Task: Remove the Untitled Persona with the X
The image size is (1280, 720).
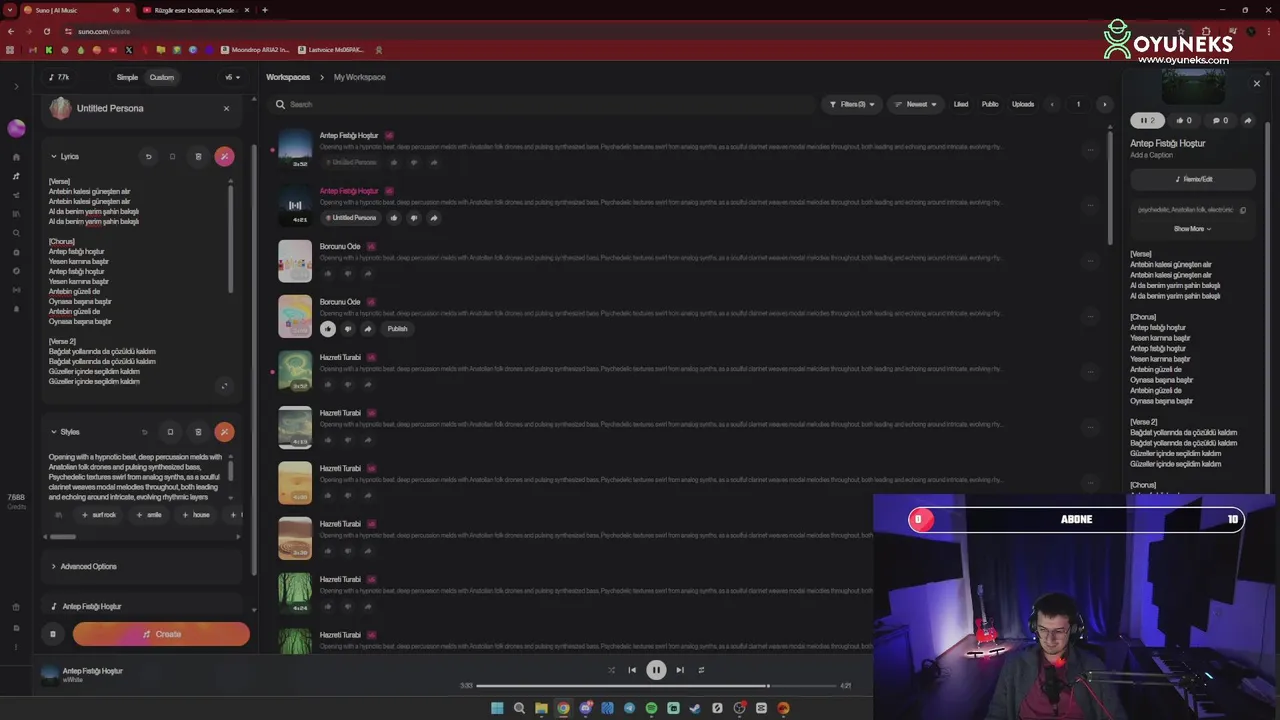Action: [x=226, y=108]
